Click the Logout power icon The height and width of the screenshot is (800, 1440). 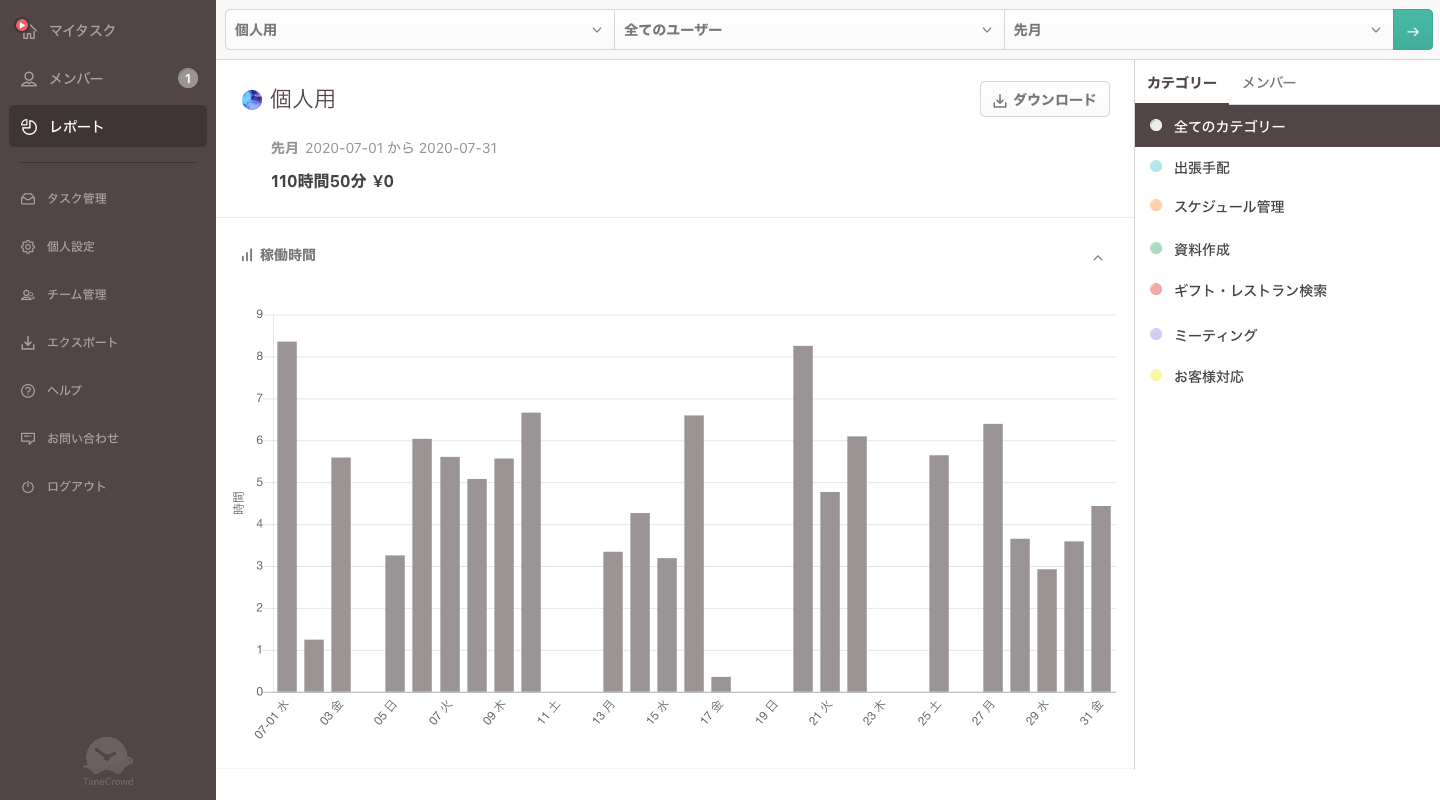point(28,487)
